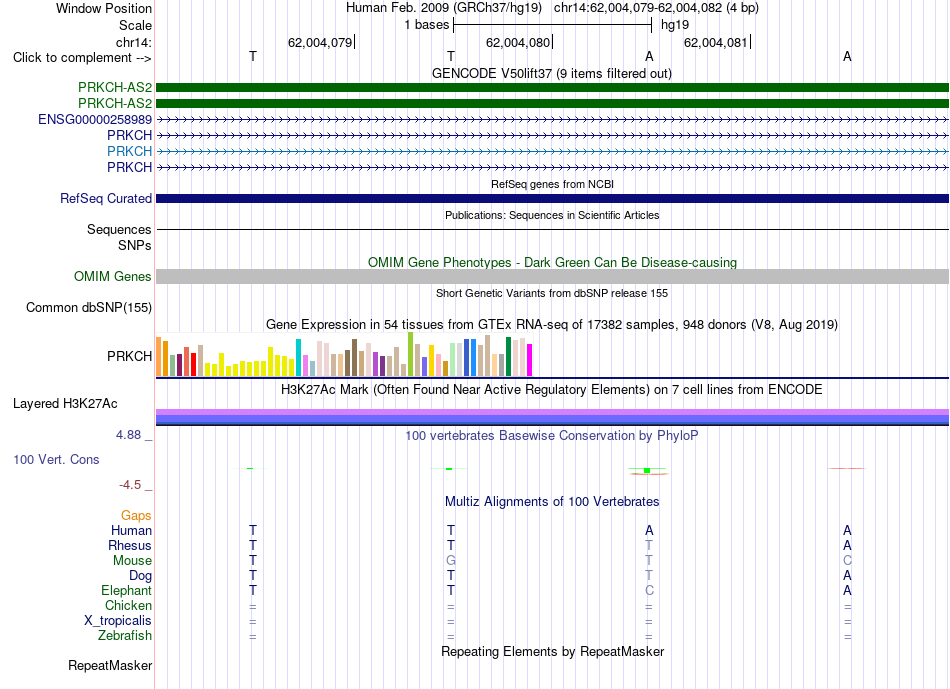Select the Rhesus species row label

[x=130, y=545]
